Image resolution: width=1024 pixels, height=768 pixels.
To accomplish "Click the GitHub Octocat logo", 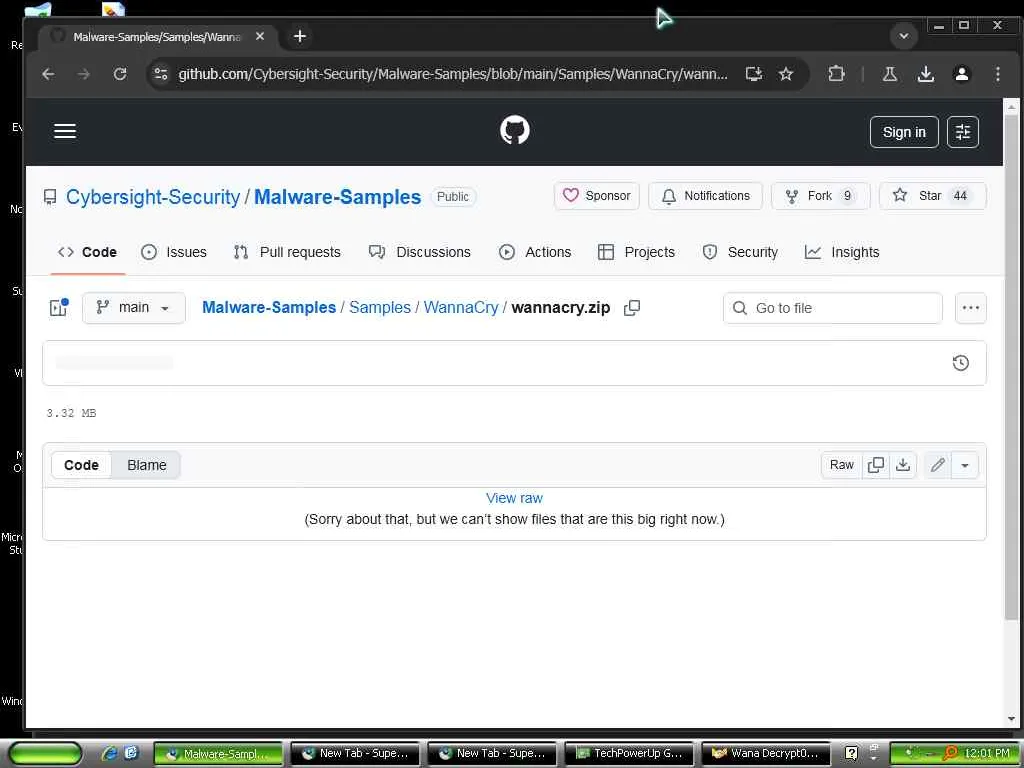I will (x=515, y=131).
